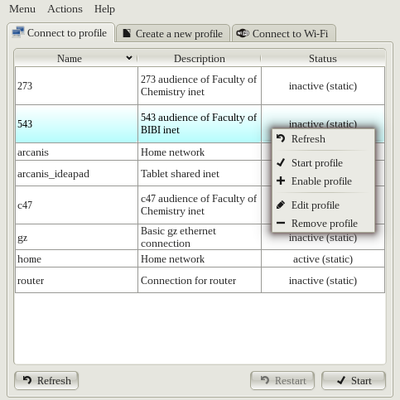Select the home profile name
400x400 pixels.
click(x=29, y=259)
